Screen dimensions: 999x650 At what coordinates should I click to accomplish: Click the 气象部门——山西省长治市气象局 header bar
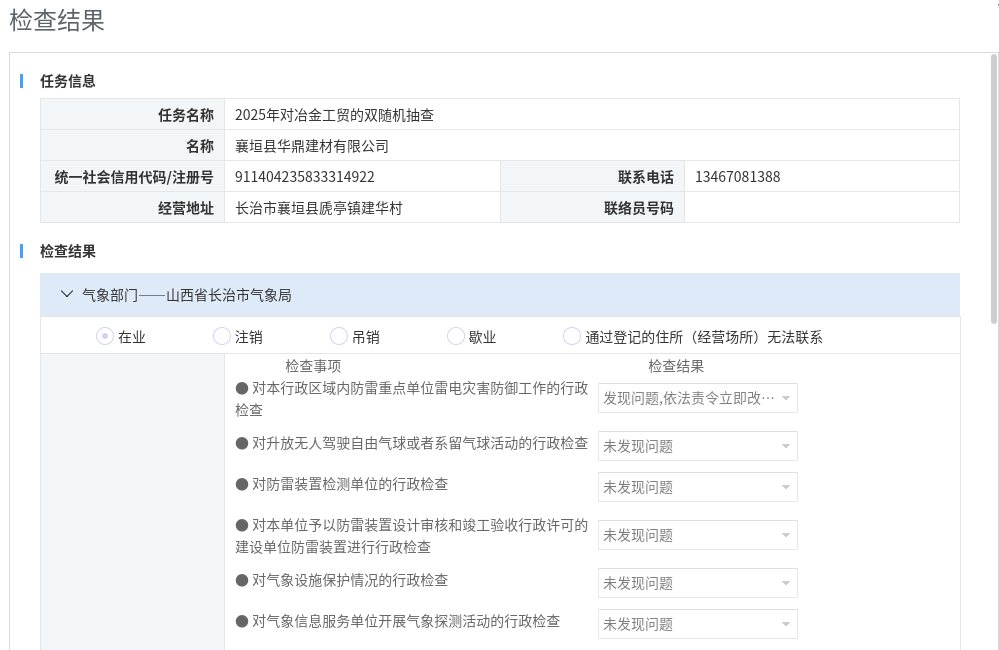(500, 295)
